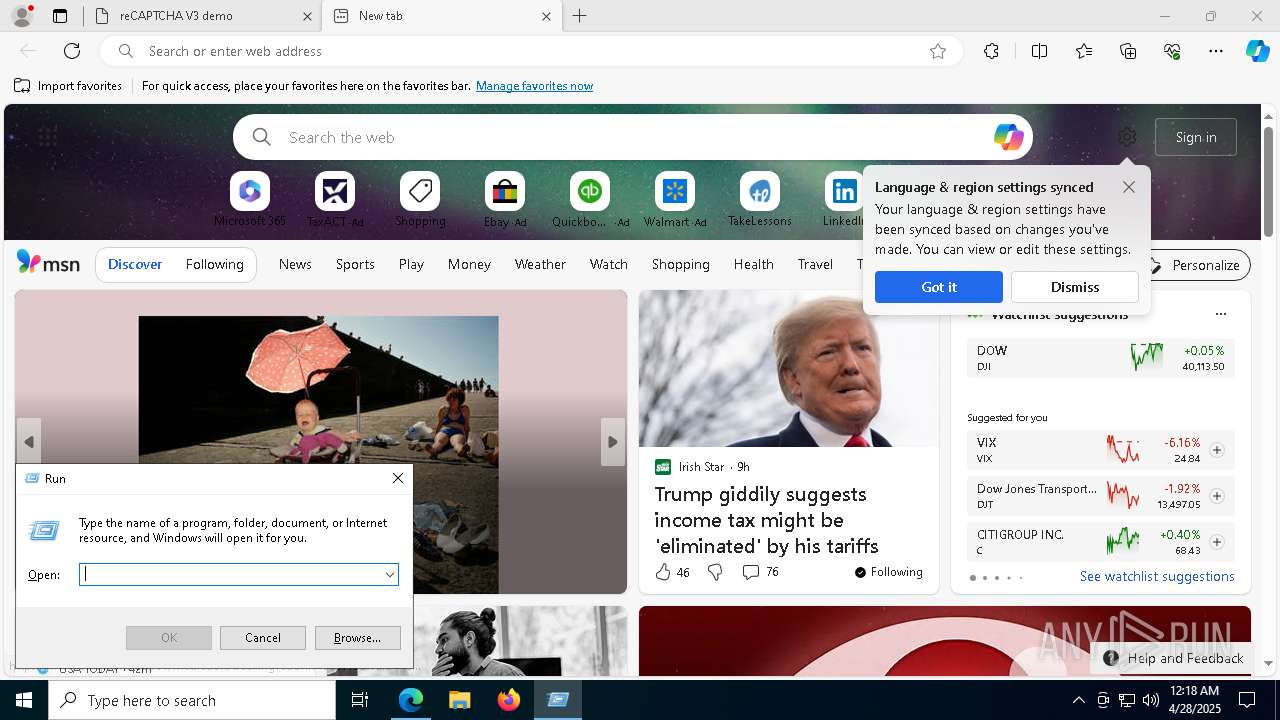The height and width of the screenshot is (720, 1280).
Task: Open the Favorites list icon
Action: (x=1084, y=51)
